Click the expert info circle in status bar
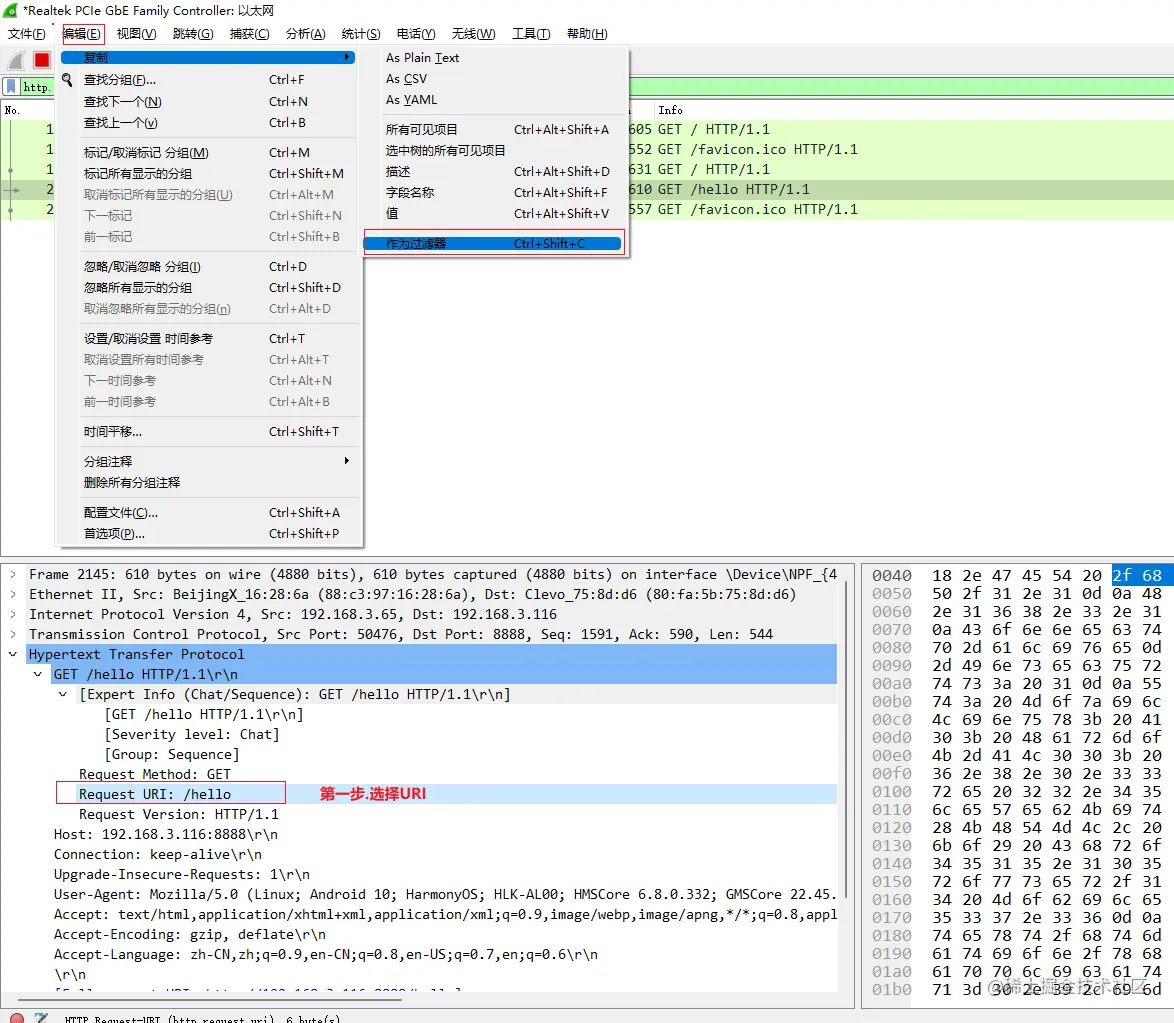The width and height of the screenshot is (1174, 1023). point(16,1019)
